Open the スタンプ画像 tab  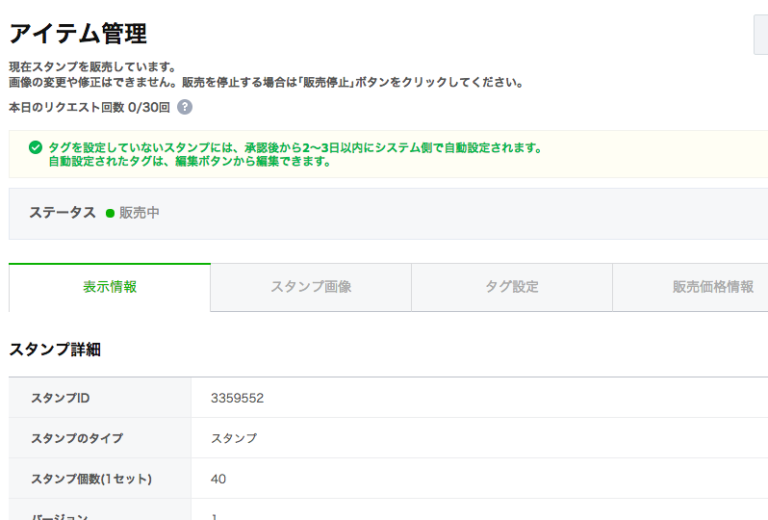pos(311,287)
